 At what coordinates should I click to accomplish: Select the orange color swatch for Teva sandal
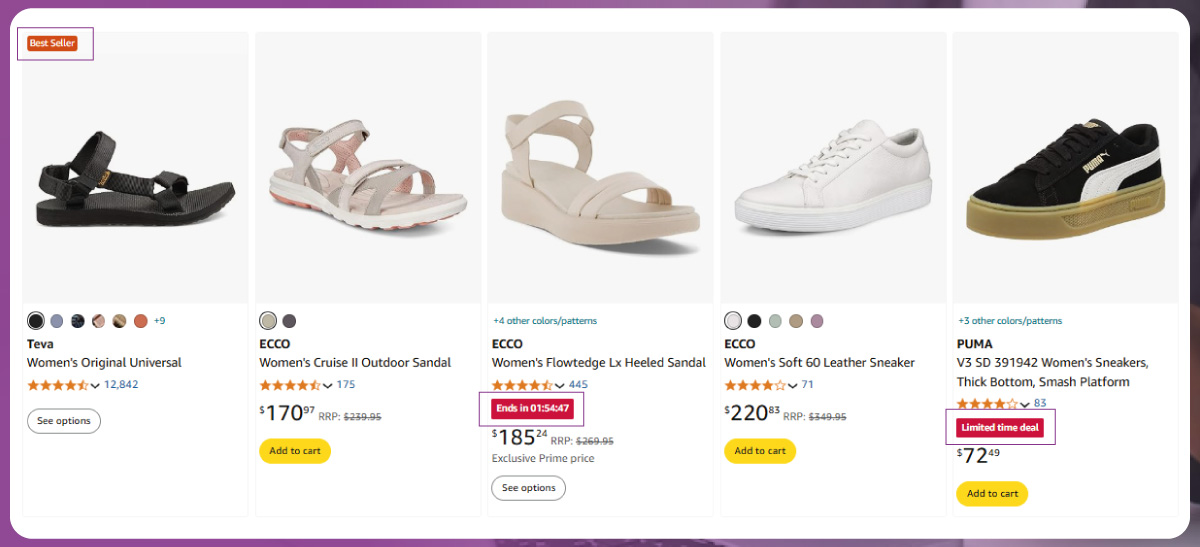[x=141, y=321]
